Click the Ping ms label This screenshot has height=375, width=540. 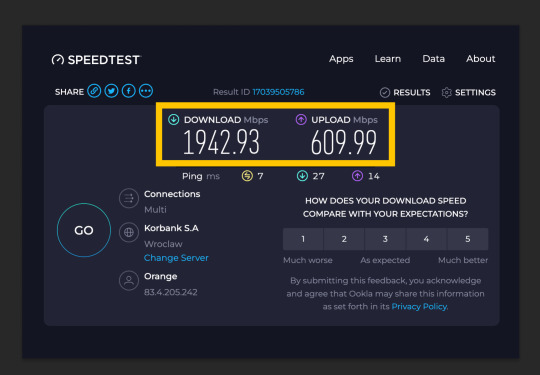201,176
